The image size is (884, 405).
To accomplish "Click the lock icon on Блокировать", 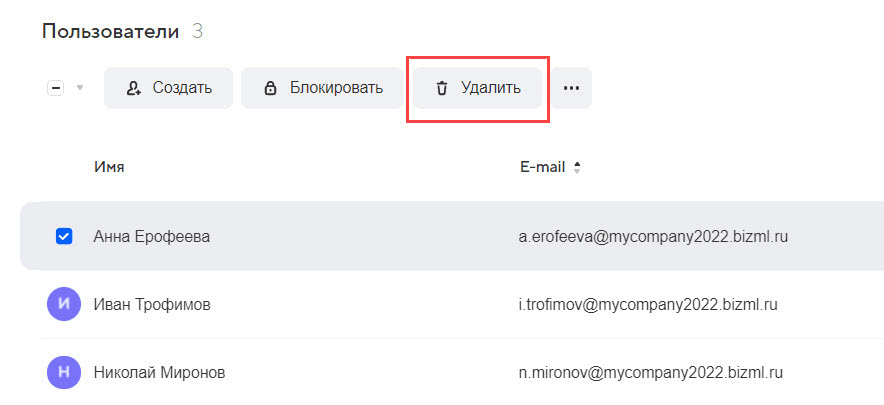I will tap(270, 88).
